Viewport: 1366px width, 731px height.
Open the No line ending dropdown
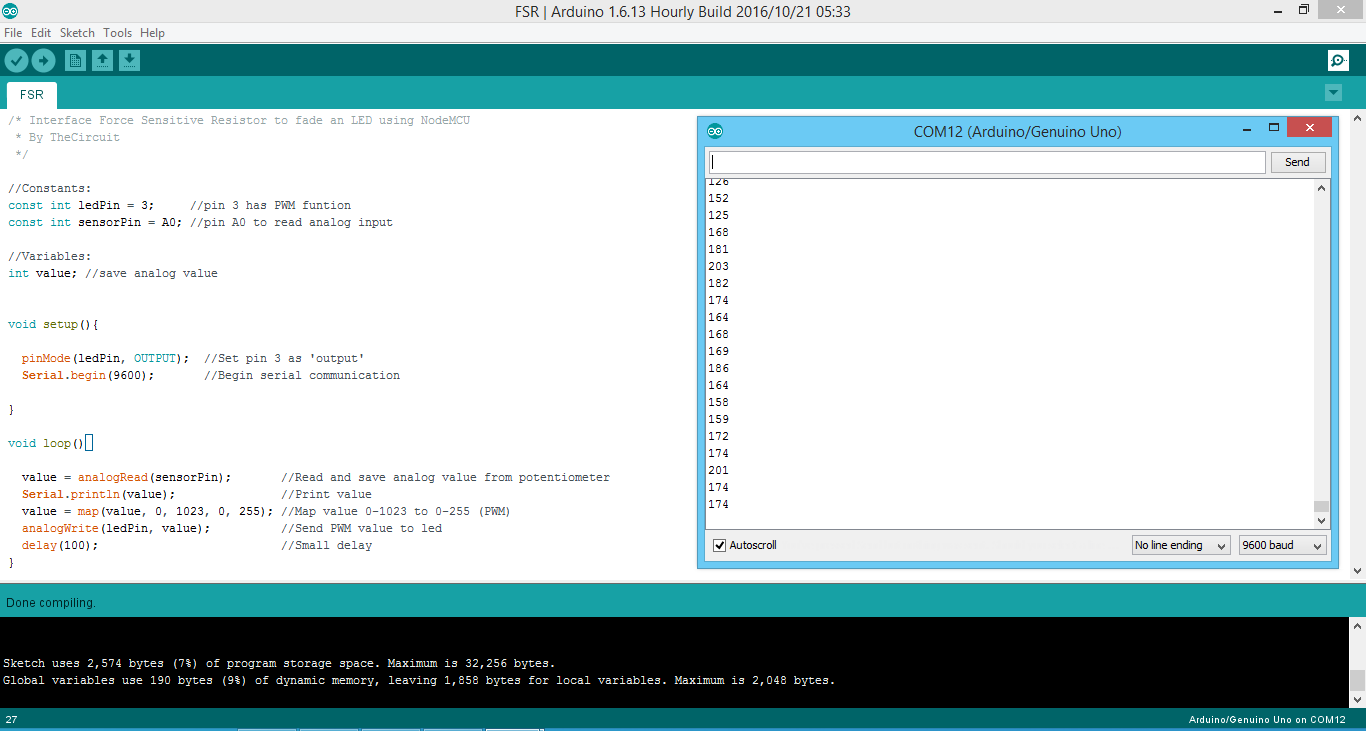point(1180,545)
